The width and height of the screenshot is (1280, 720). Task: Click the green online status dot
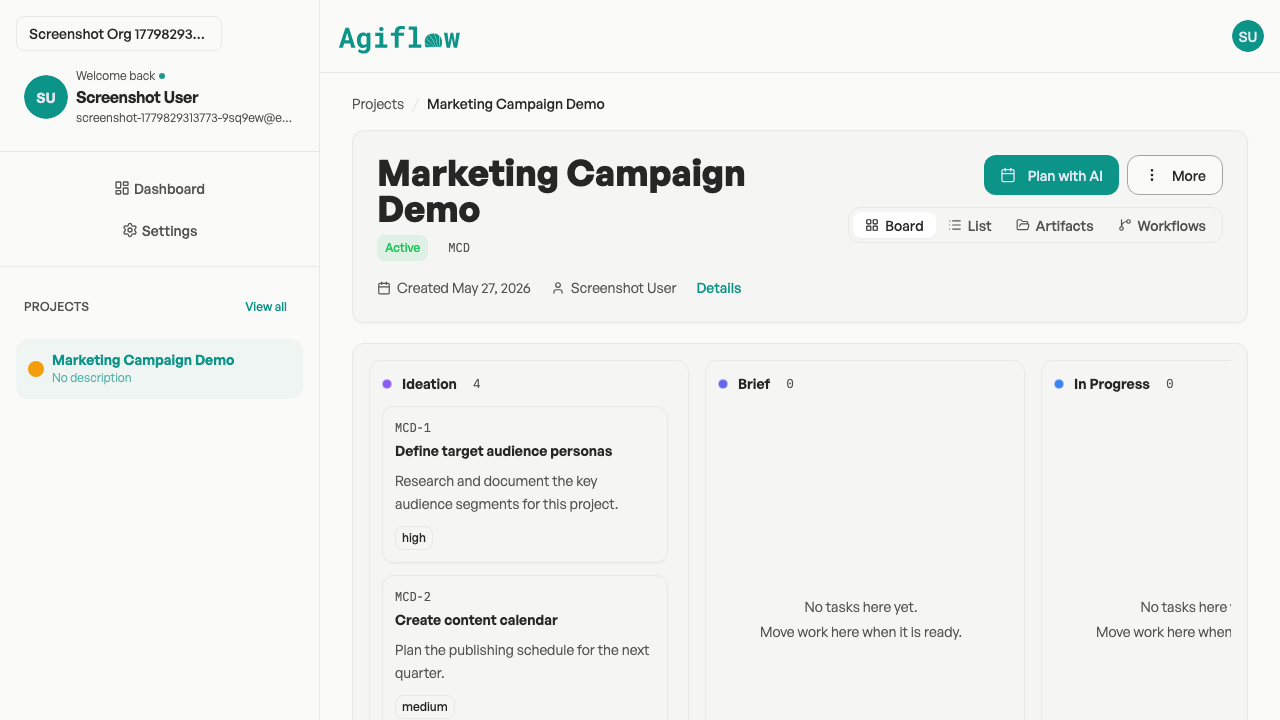coord(162,75)
